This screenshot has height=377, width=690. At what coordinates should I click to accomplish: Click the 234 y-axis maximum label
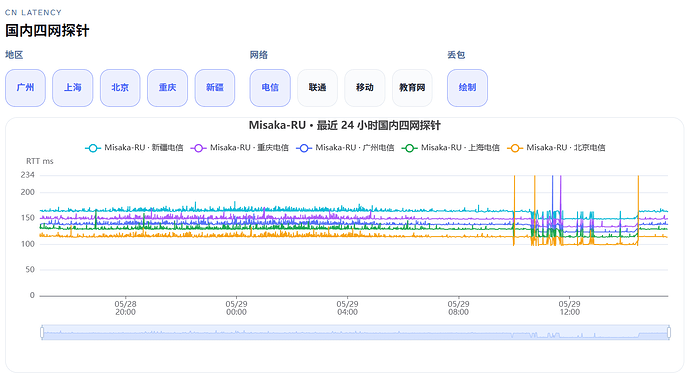click(27, 175)
